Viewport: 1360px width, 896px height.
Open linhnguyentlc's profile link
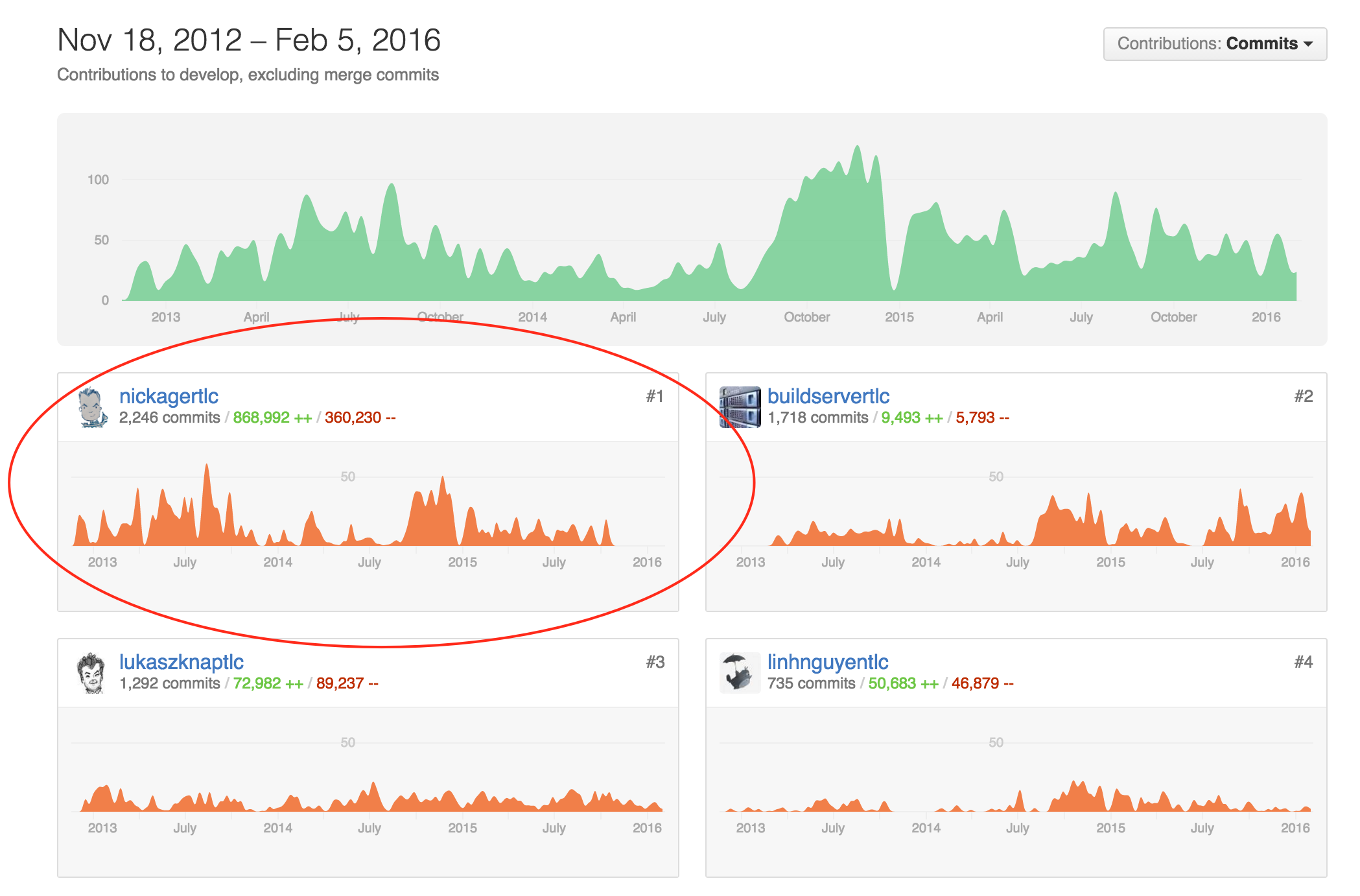(x=827, y=662)
